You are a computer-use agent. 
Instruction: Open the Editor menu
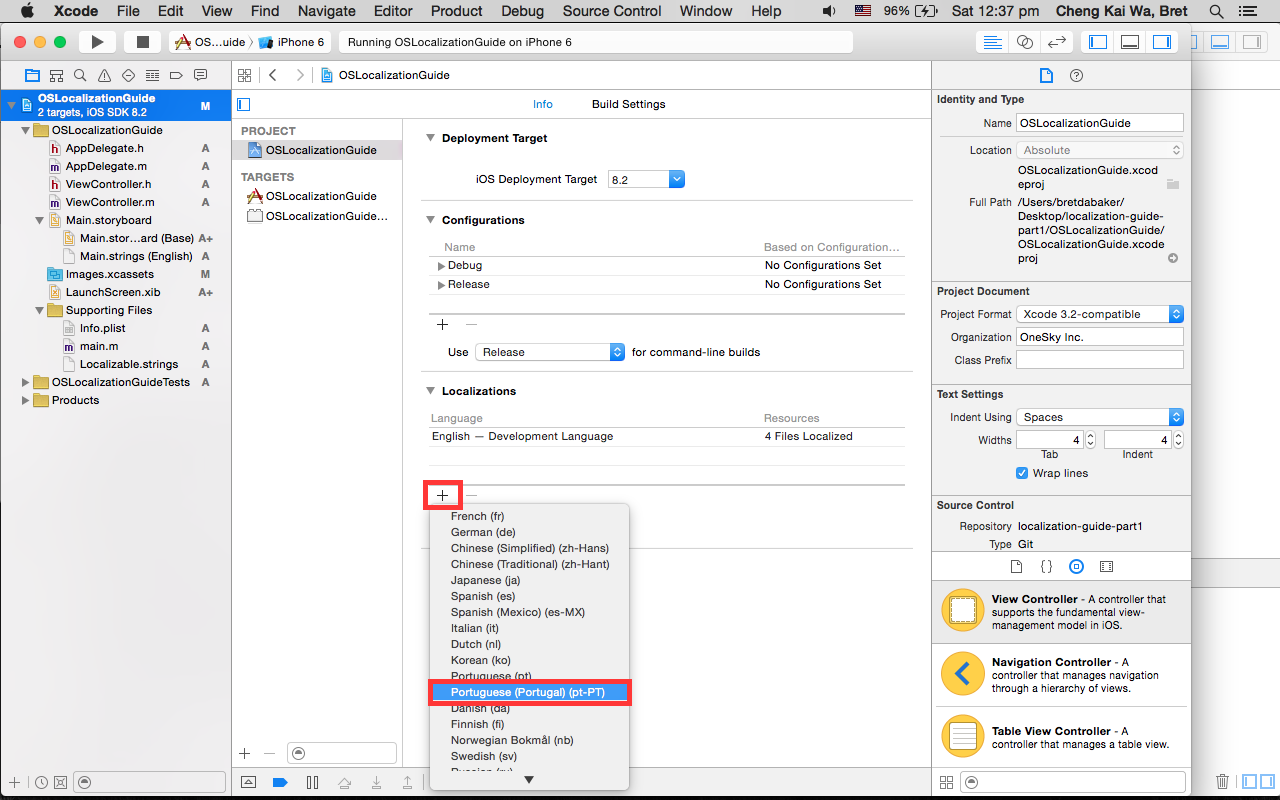coord(393,11)
